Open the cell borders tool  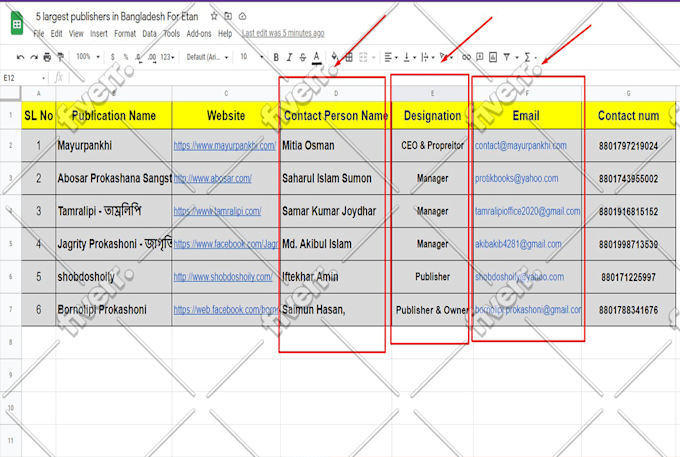tap(349, 57)
